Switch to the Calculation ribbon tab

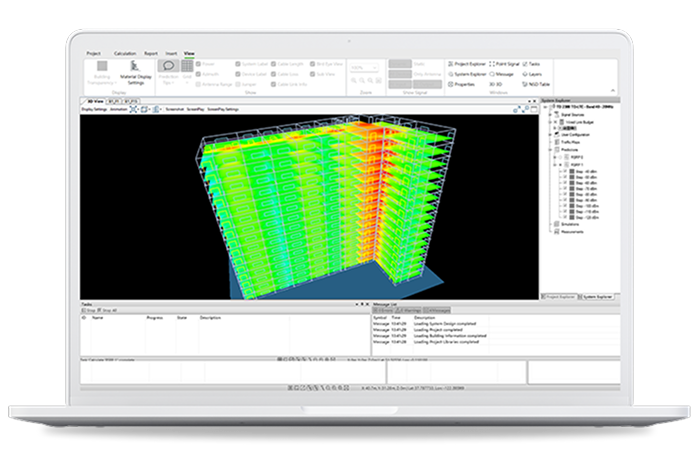tap(125, 53)
